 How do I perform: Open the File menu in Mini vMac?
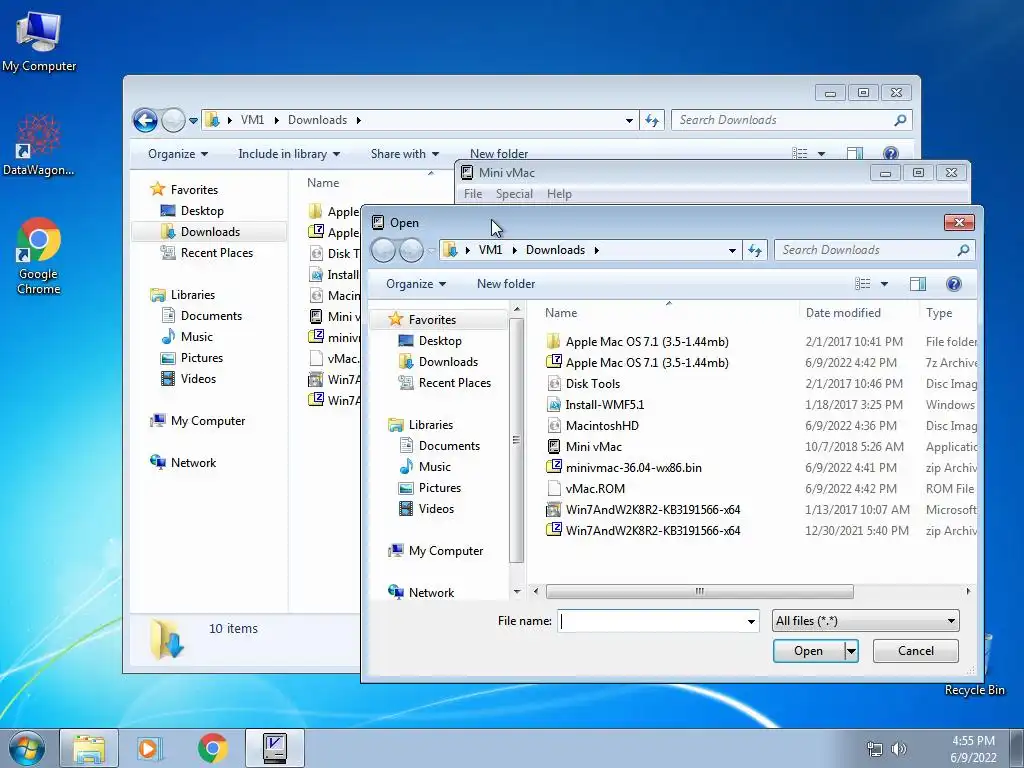473,194
